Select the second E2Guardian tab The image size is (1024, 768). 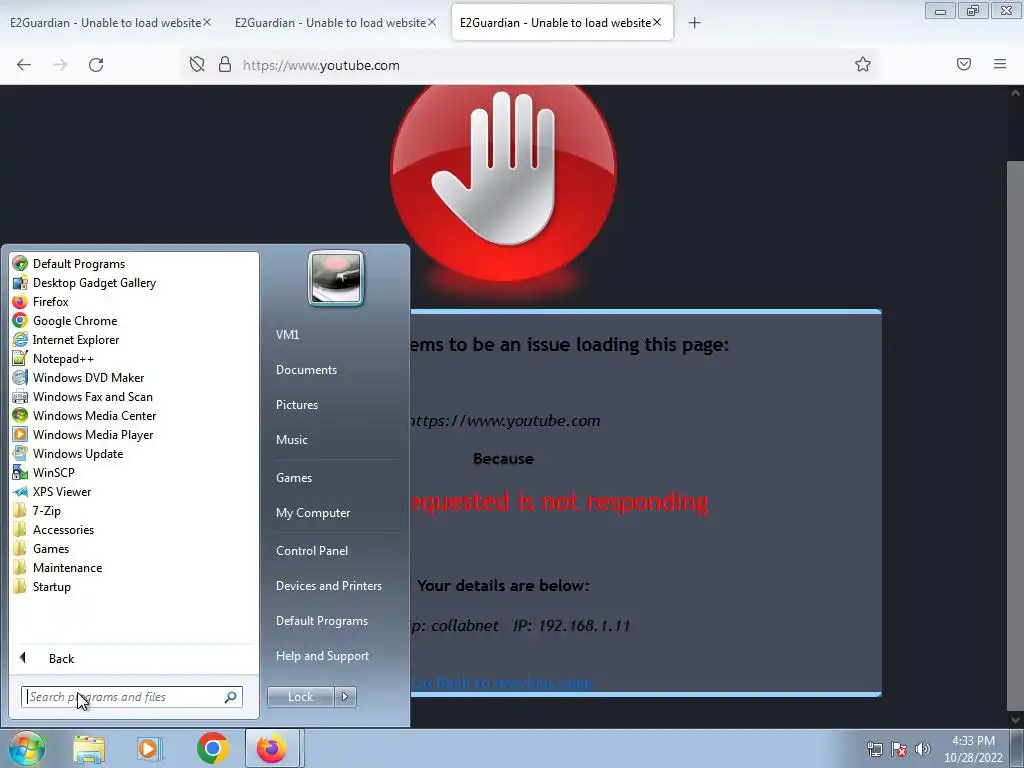[330, 23]
